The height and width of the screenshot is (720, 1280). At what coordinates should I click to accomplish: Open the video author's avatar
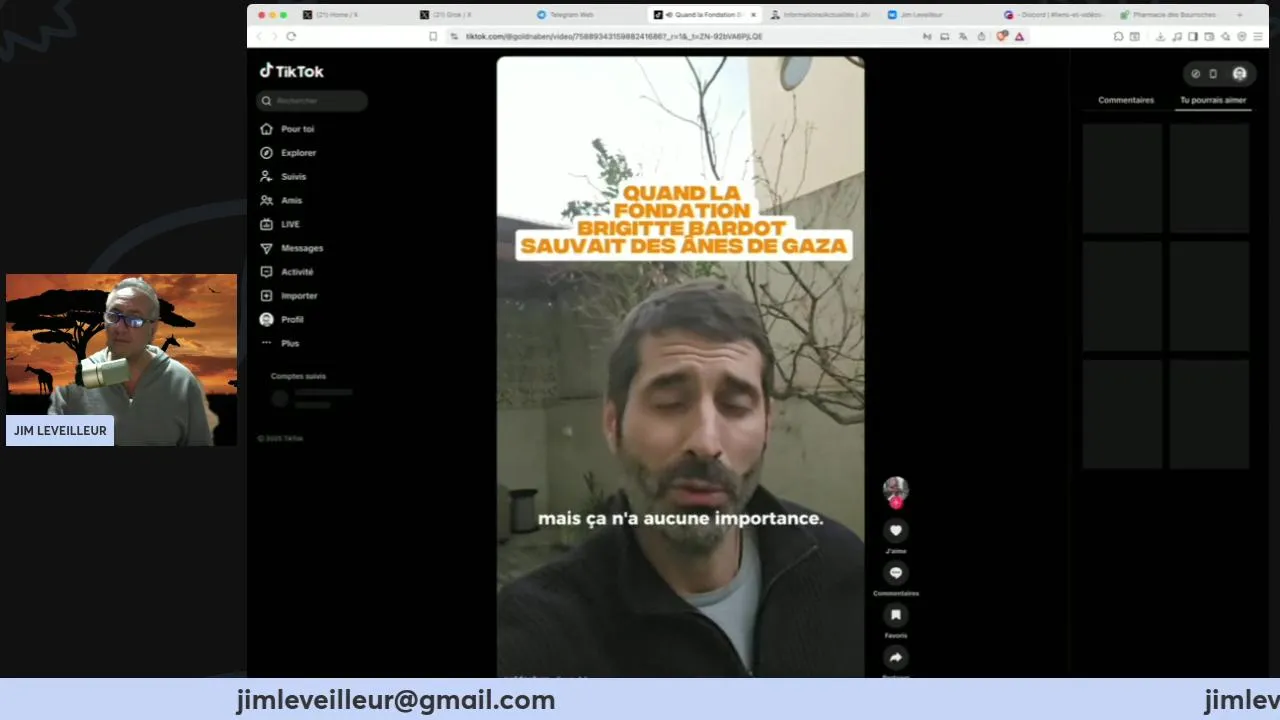point(896,488)
